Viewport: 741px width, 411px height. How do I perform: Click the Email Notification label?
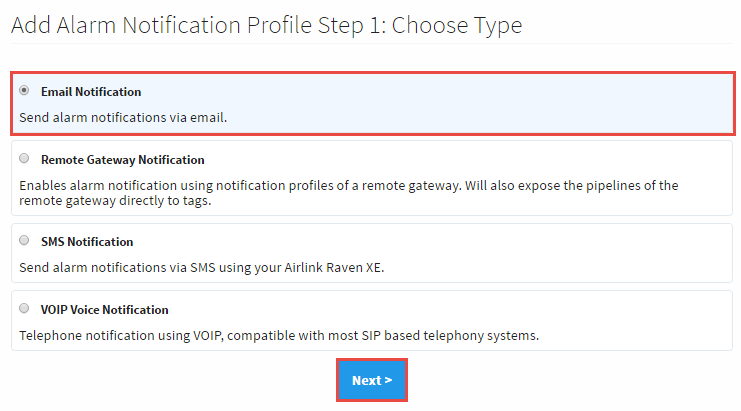point(91,91)
